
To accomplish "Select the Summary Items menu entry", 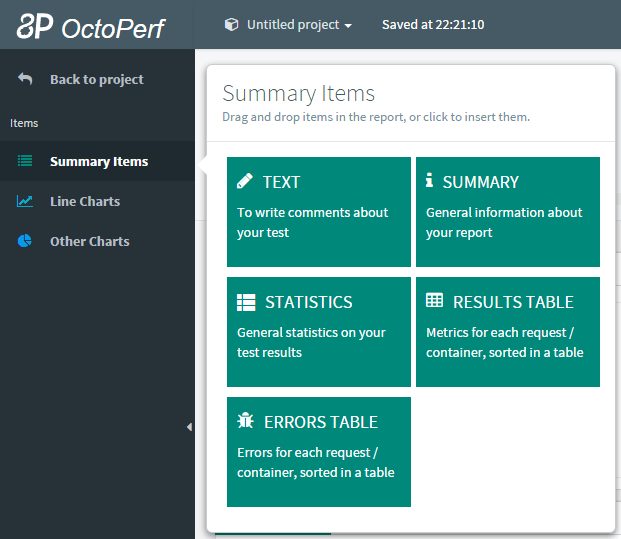I will (97, 161).
